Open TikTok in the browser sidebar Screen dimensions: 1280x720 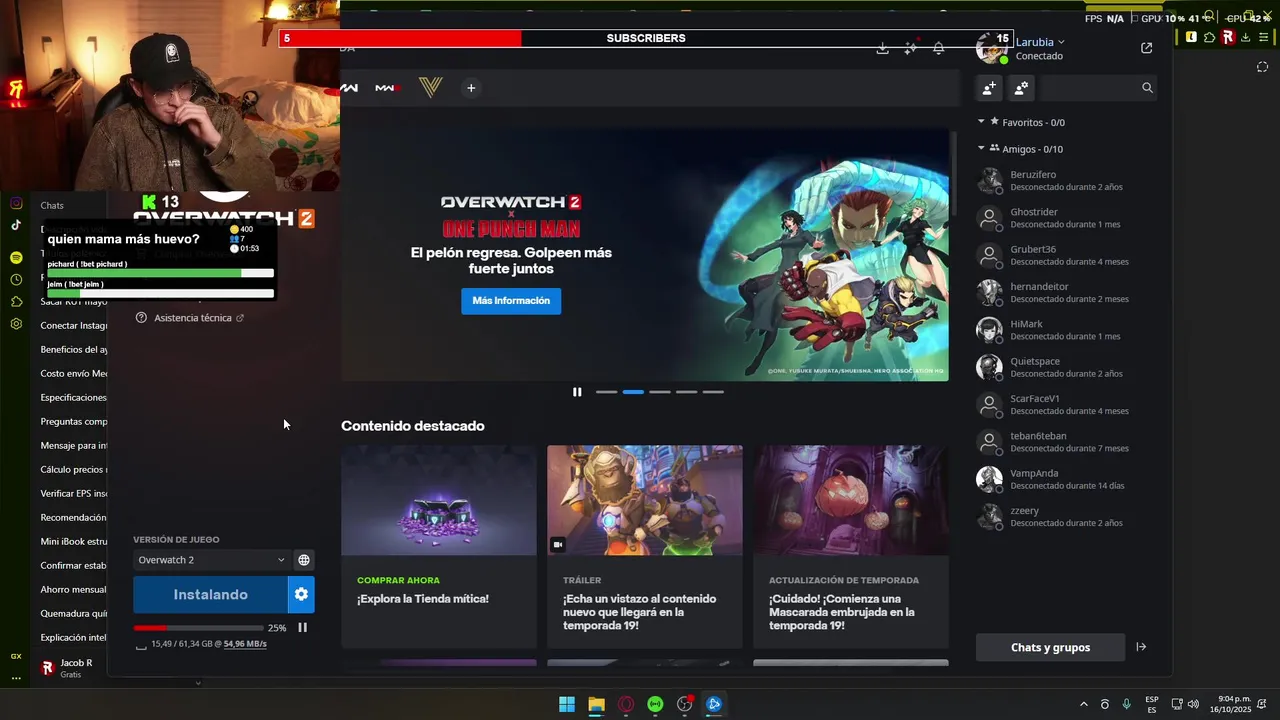[x=16, y=226]
